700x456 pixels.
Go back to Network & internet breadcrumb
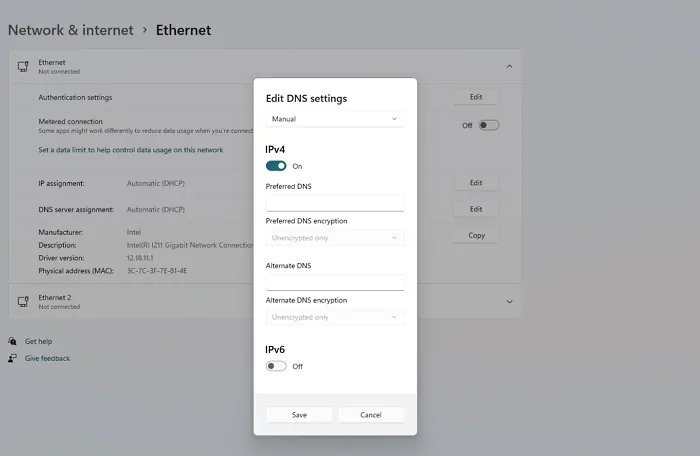71,30
